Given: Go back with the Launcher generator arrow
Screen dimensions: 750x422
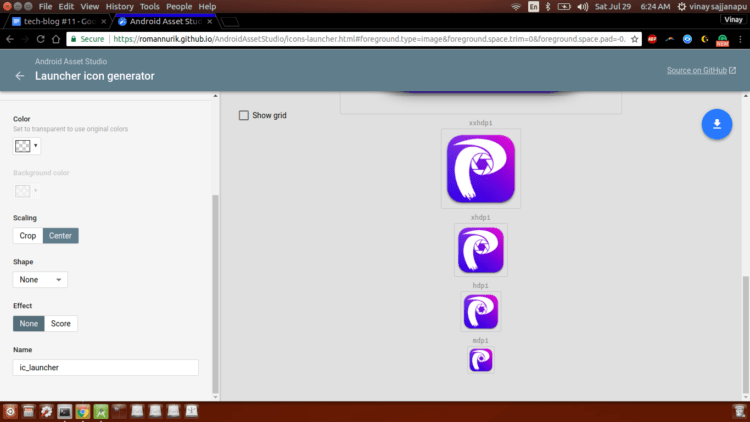Looking at the screenshot, I should click(x=20, y=76).
